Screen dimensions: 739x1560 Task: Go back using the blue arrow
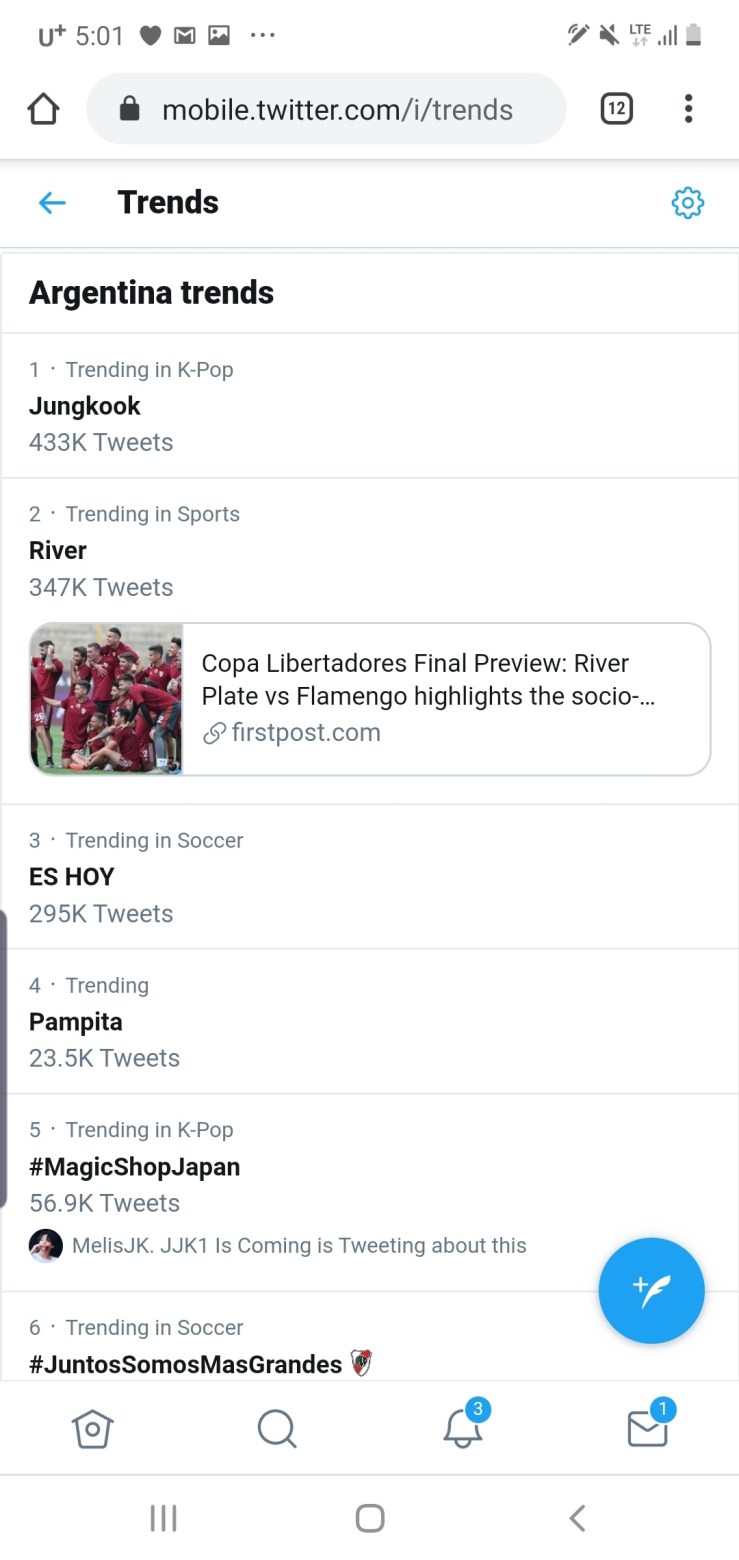pos(52,203)
